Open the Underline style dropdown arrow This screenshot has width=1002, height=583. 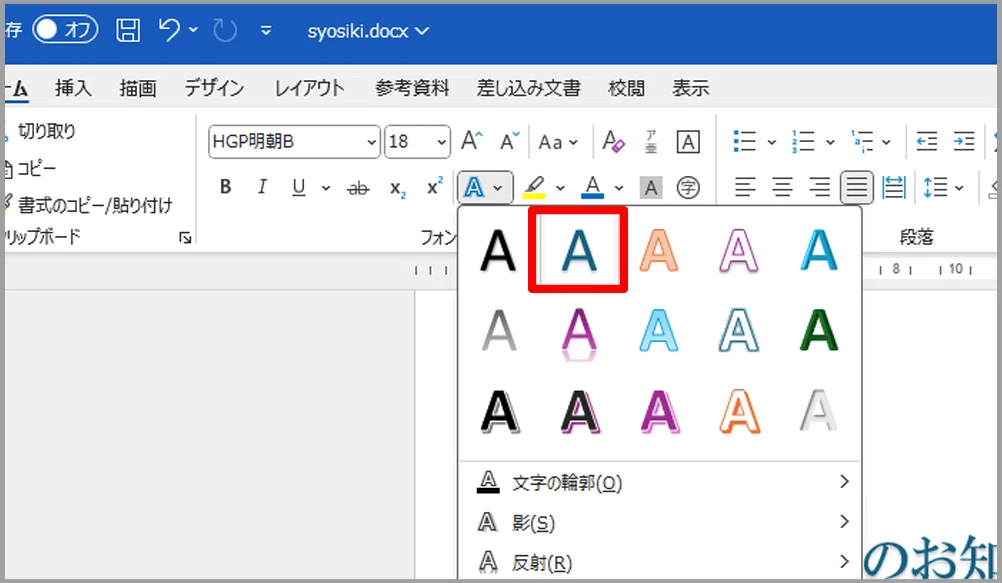click(326, 188)
